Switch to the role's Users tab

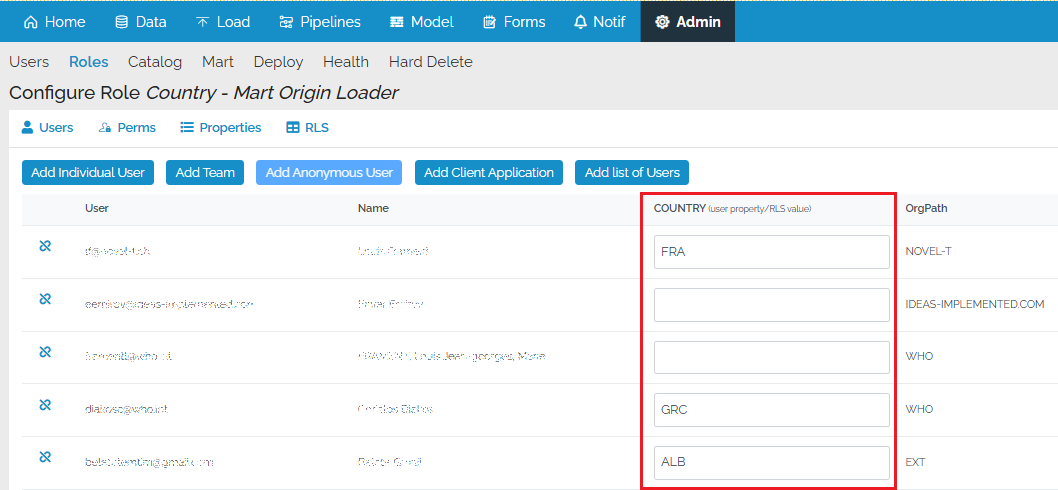[x=47, y=128]
